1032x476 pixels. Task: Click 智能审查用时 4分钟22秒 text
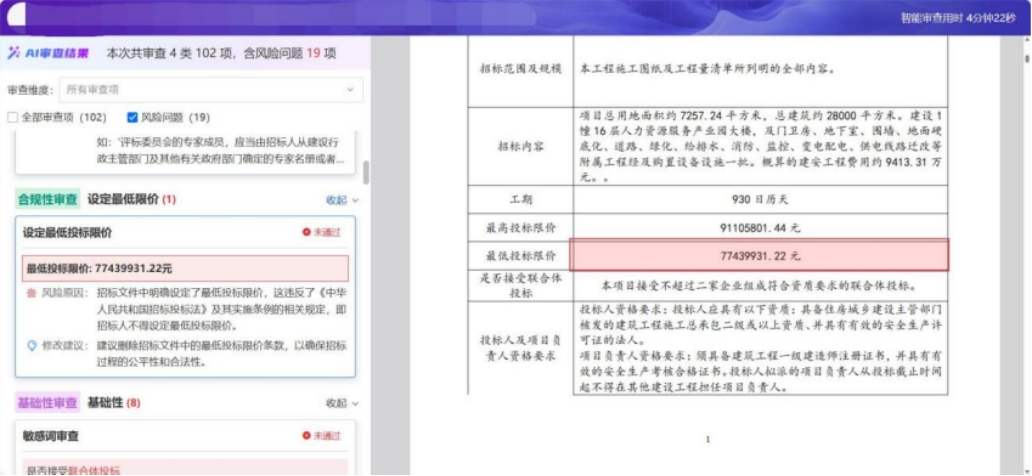pos(958,18)
